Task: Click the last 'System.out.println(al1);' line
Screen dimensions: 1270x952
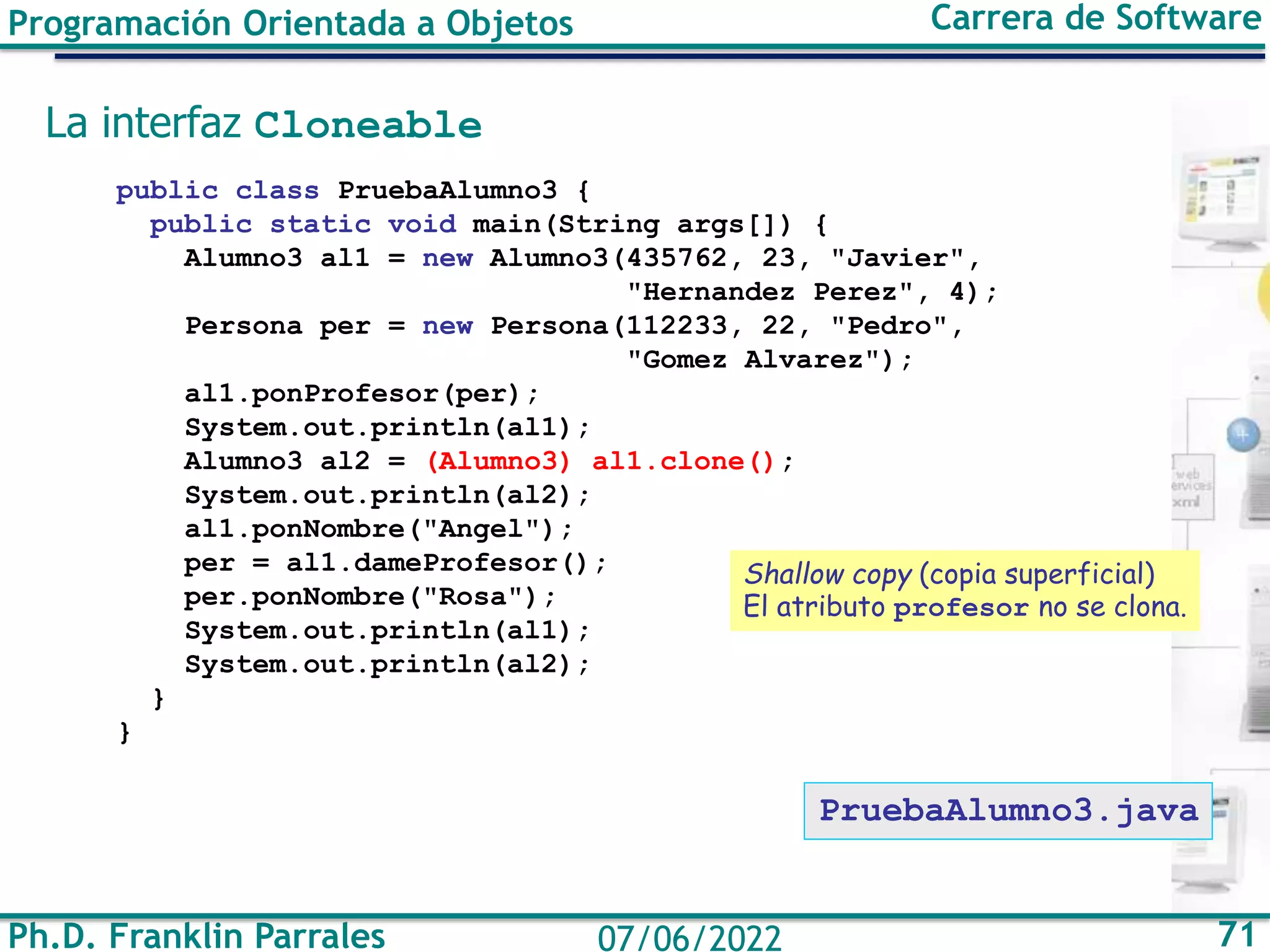Action: [x=387, y=631]
